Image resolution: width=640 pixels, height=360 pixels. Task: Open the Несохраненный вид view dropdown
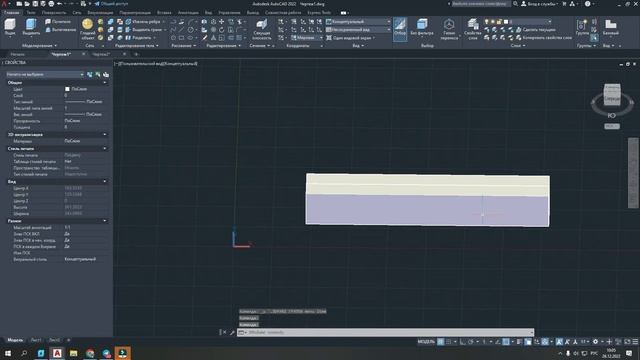[358, 30]
